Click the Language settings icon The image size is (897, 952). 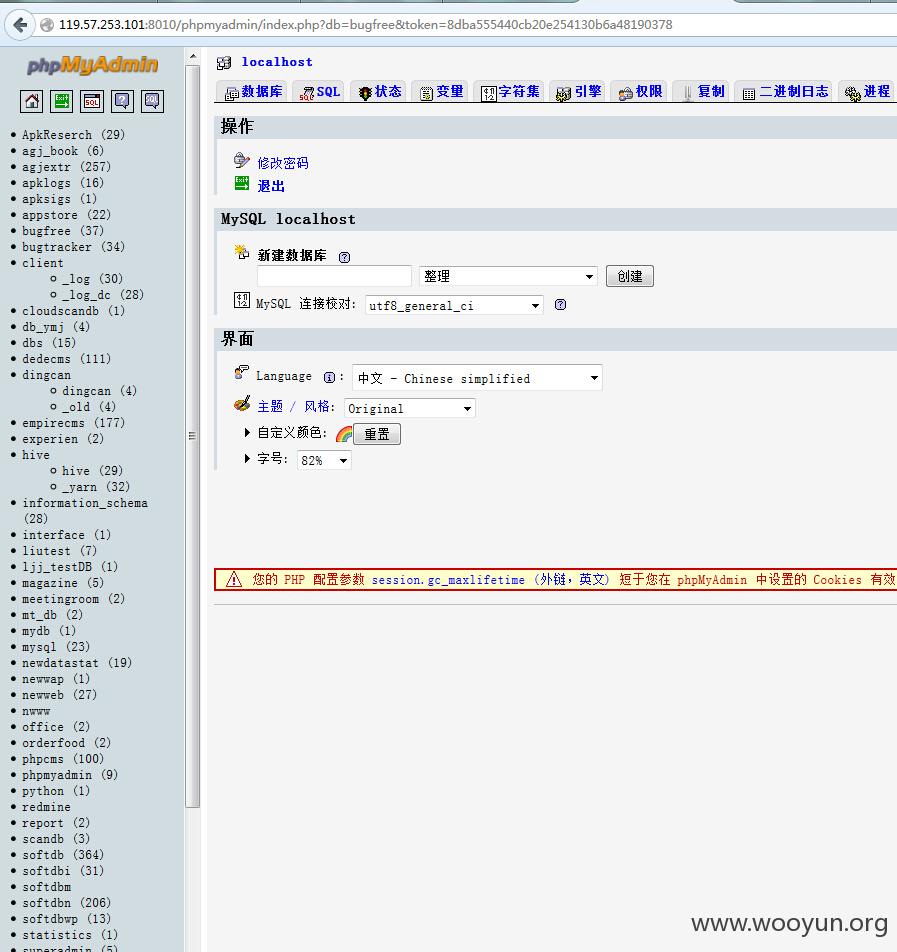[x=242, y=373]
